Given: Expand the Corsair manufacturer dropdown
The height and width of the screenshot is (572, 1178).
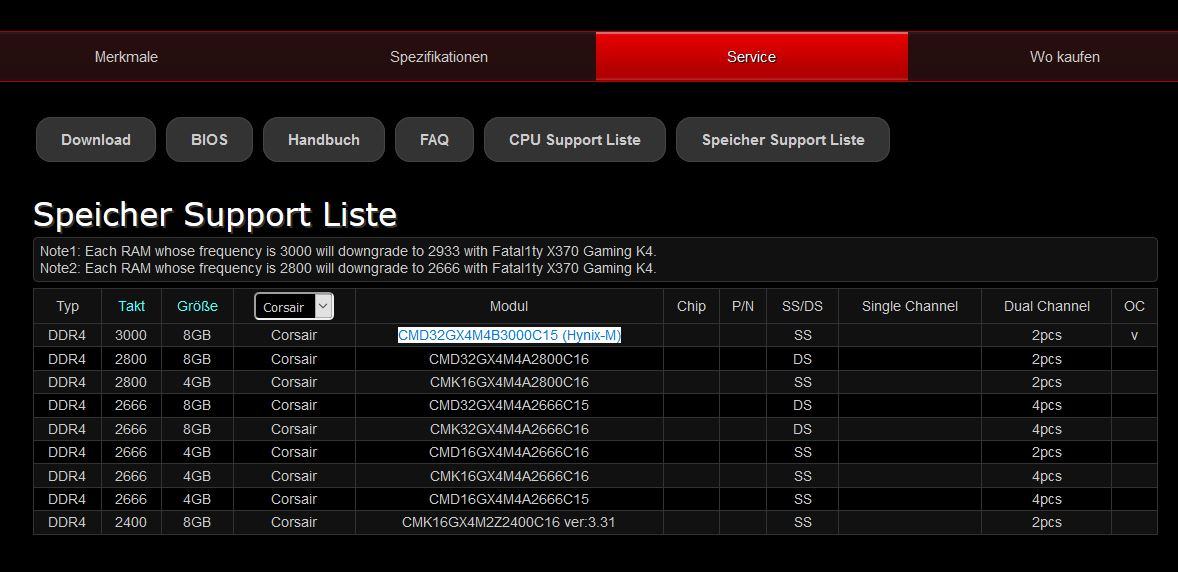Looking at the screenshot, I should tap(294, 307).
